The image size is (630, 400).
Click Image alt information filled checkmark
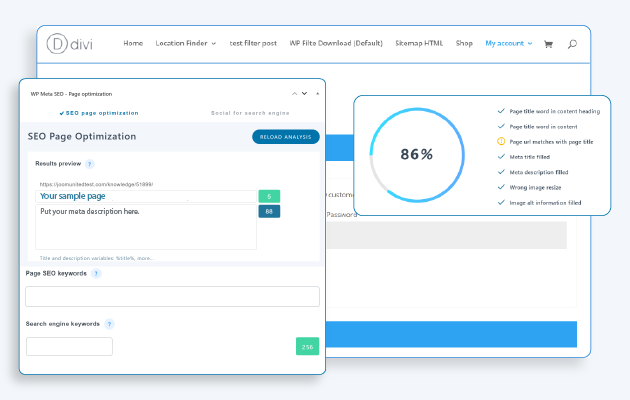[500, 202]
